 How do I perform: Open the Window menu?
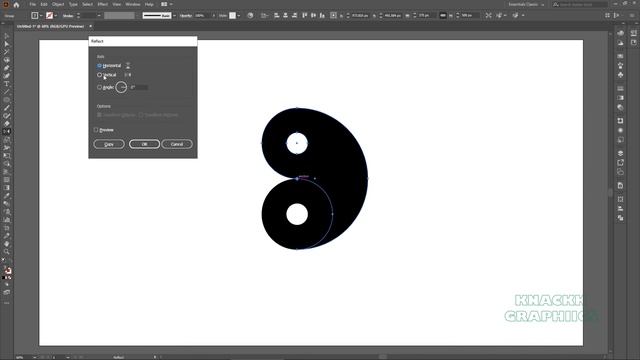click(133, 4)
